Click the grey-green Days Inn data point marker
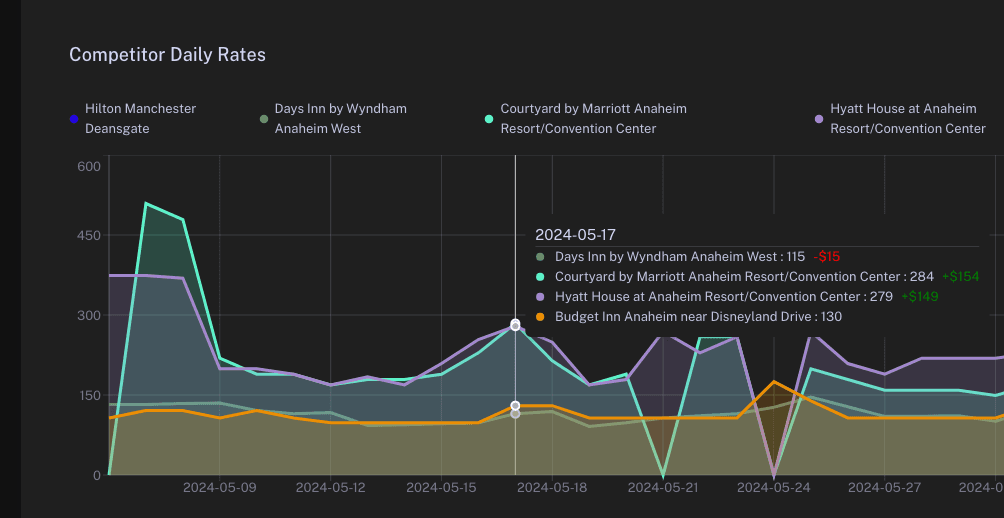 (x=515, y=414)
